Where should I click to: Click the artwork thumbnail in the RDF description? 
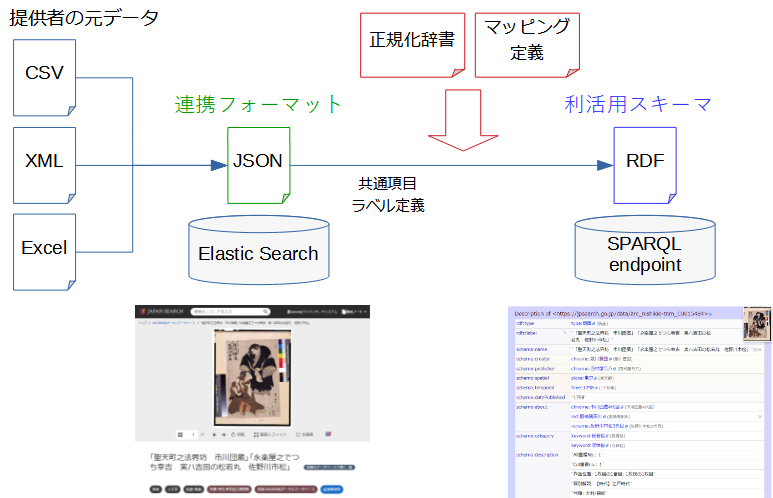click(757, 324)
